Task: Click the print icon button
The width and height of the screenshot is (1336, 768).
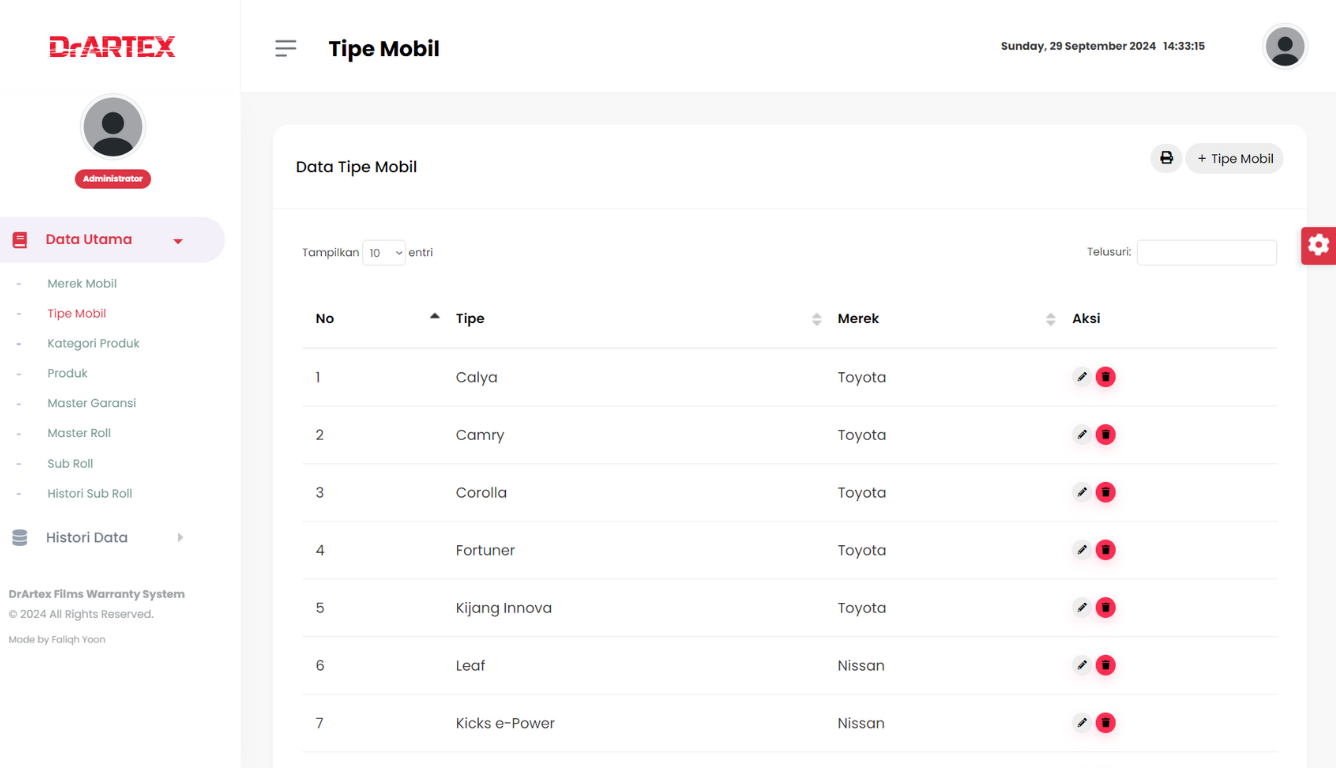Action: pos(1166,158)
